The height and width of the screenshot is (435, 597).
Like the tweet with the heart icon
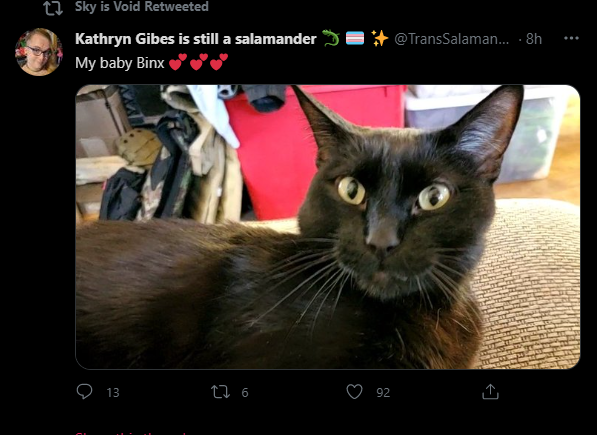click(354, 392)
